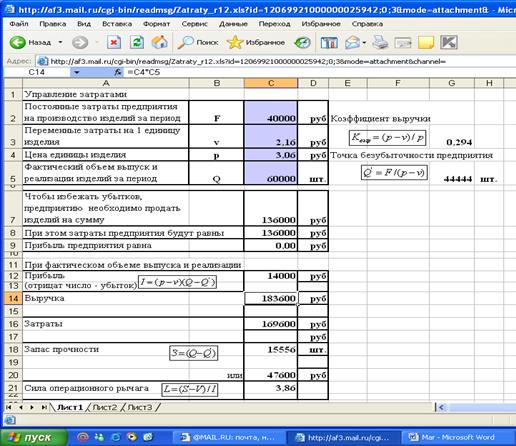Click the printer icon in the toolbar
This screenshot has height=446, width=516.
coord(380,43)
